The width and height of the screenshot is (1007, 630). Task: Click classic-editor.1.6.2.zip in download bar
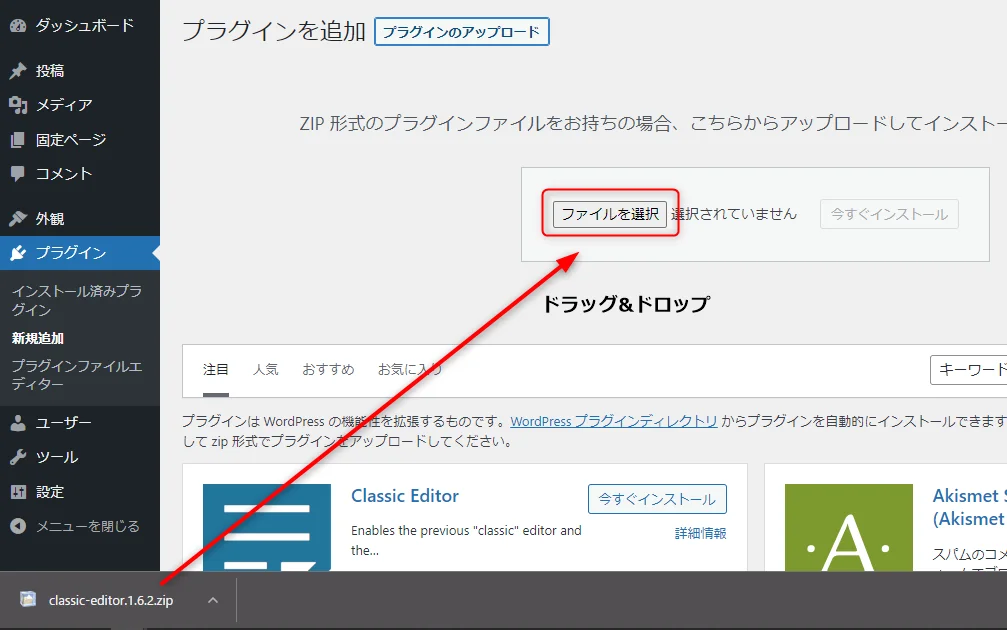[x=110, y=600]
